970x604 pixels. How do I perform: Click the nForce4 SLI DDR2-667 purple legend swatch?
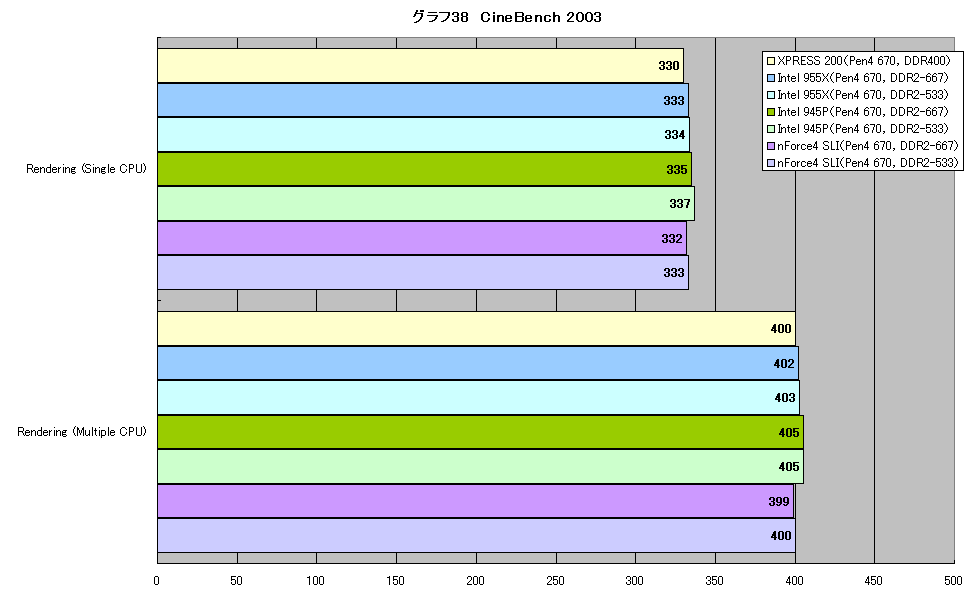771,146
